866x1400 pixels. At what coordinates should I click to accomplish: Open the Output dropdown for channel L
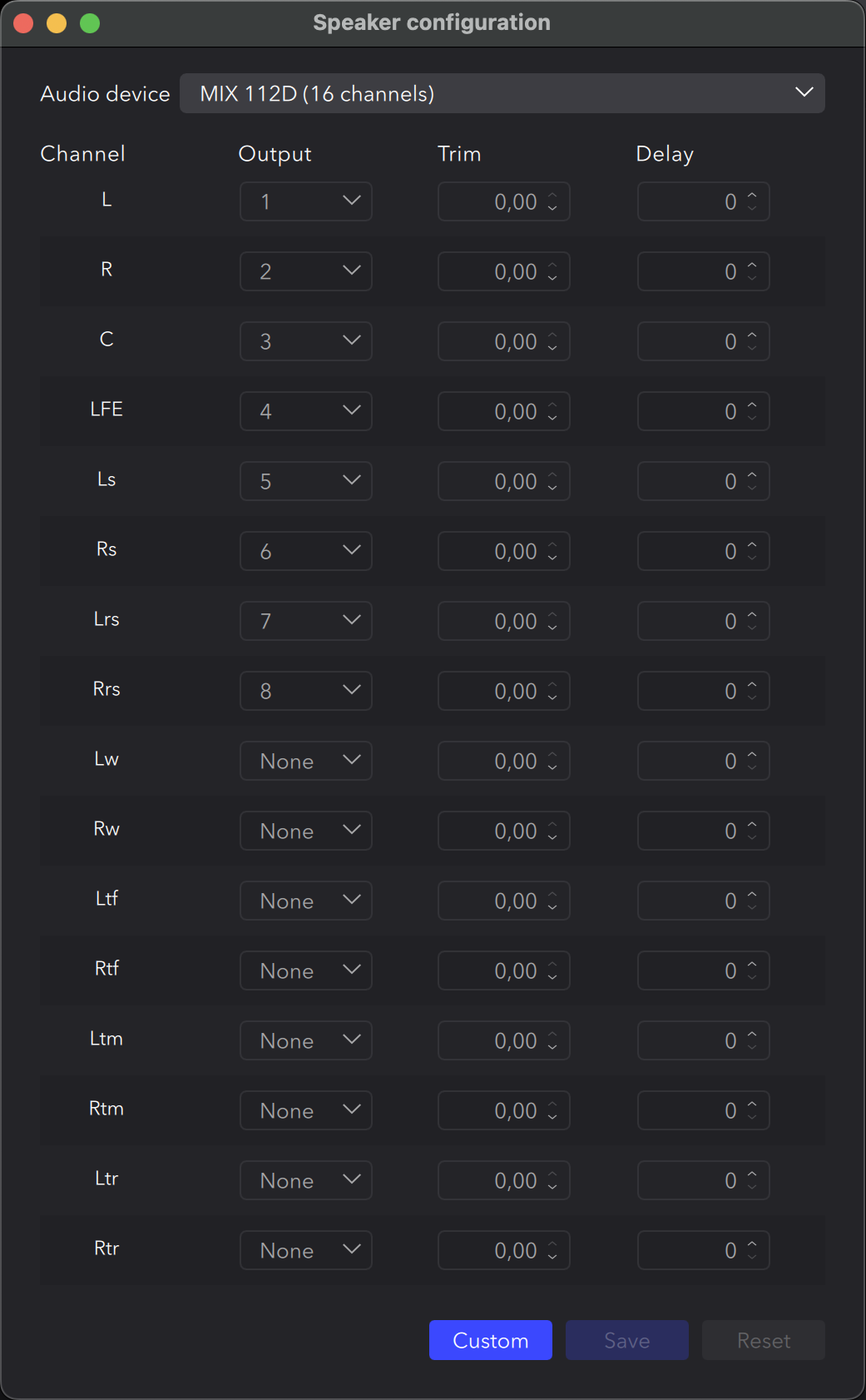tap(305, 201)
